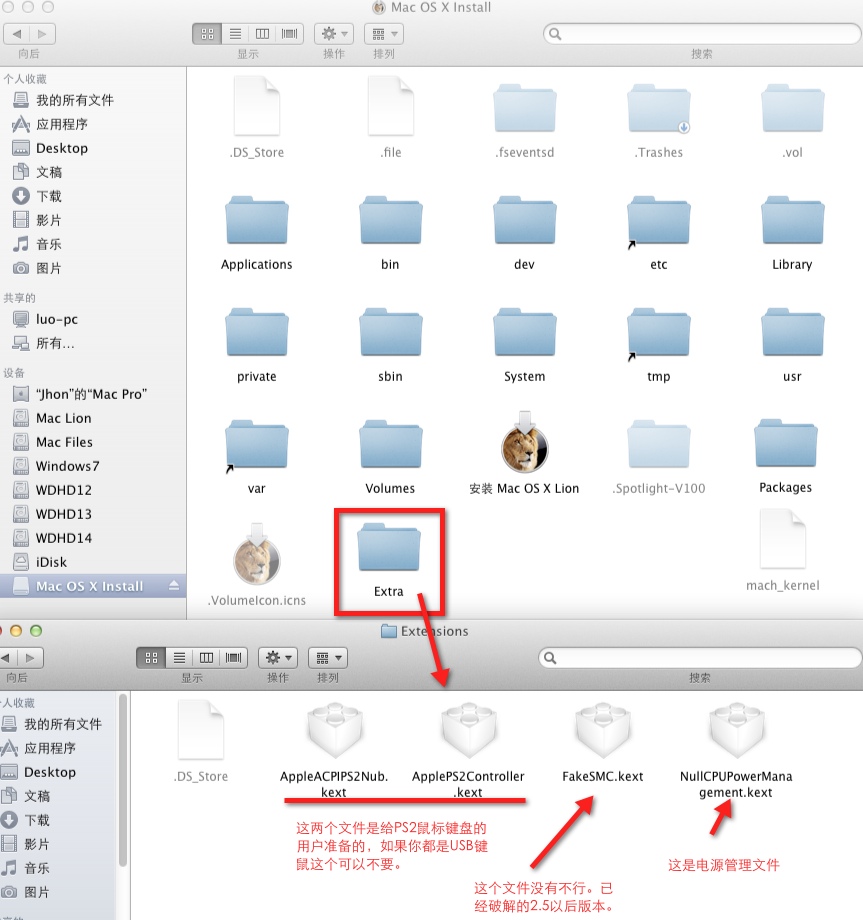This screenshot has width=863, height=920.
Task: Select "Jhon"的"Mac Pro" in devices
Action: 93,394
